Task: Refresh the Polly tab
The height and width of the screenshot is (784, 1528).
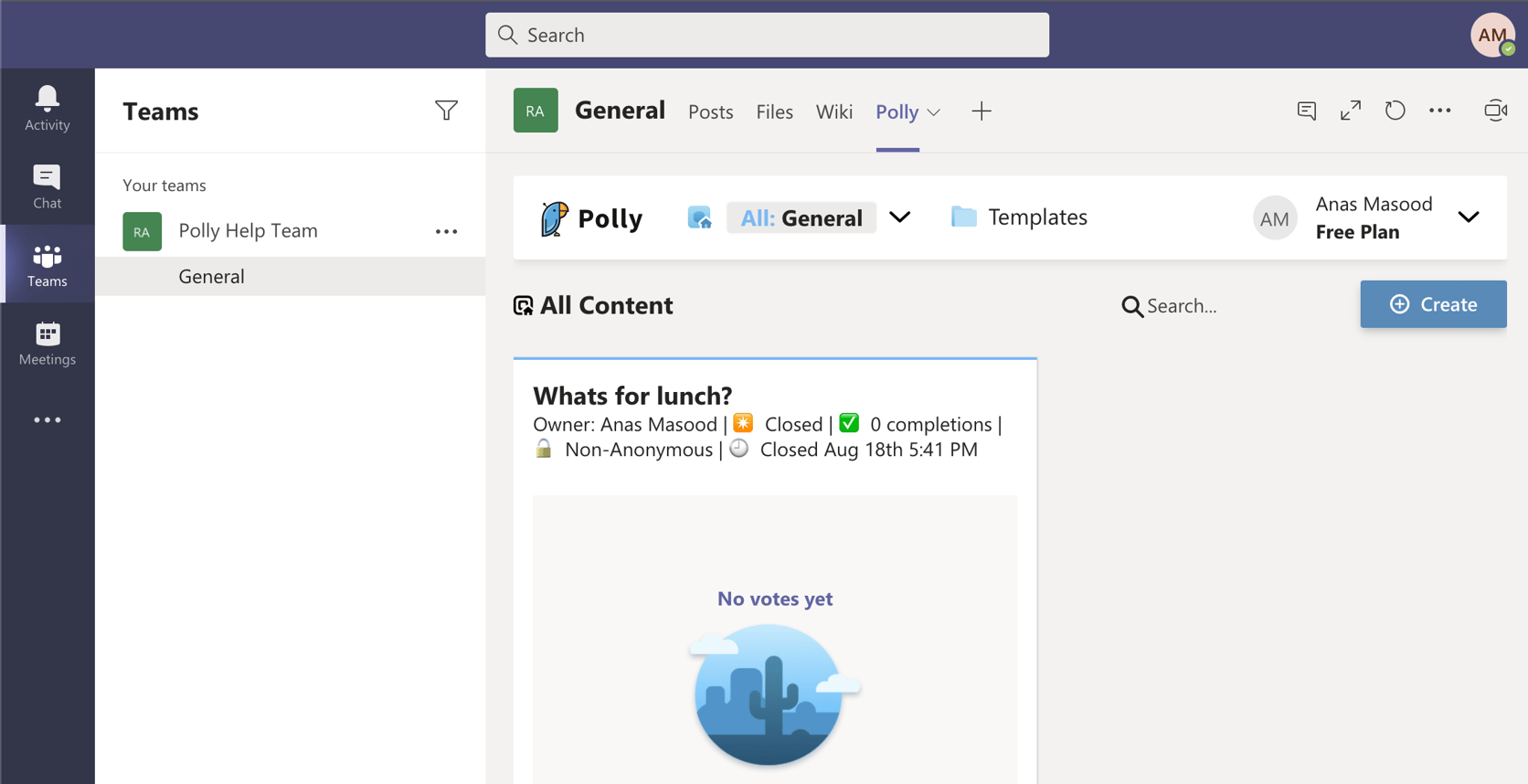Action: 1395,110
